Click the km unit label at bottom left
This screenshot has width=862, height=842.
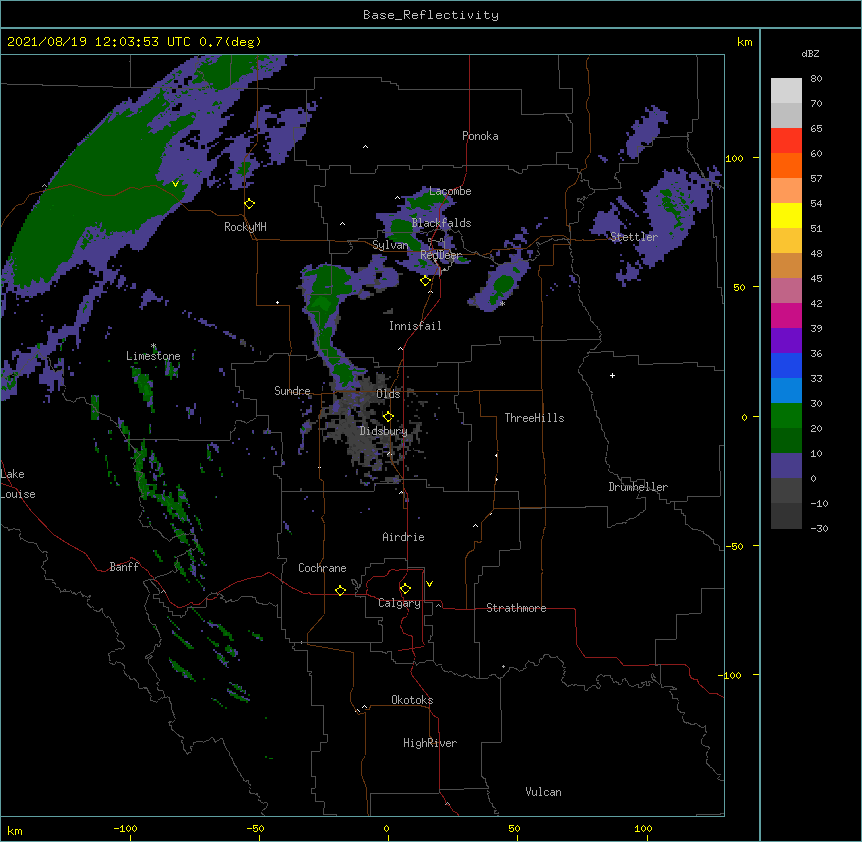[x=15, y=830]
